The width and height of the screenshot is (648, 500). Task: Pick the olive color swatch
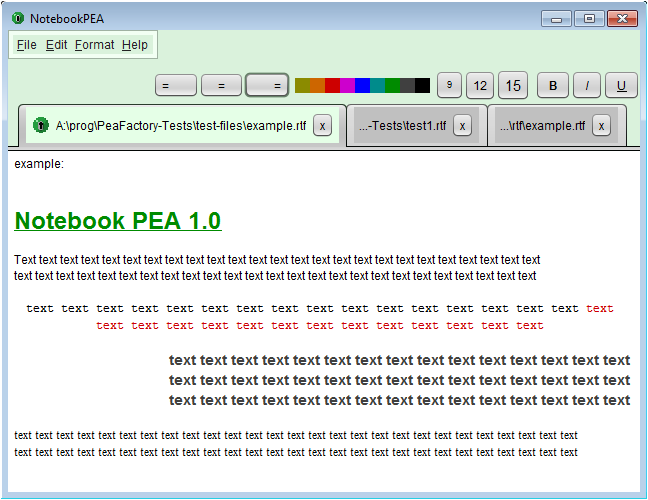[x=302, y=86]
